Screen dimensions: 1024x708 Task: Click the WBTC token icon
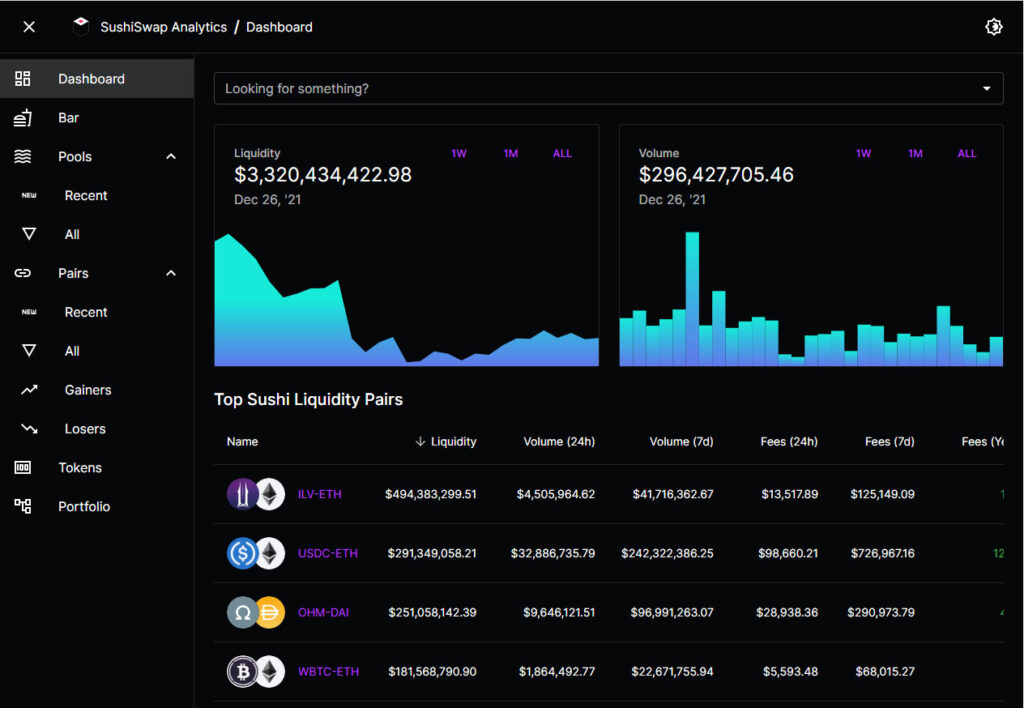point(242,671)
